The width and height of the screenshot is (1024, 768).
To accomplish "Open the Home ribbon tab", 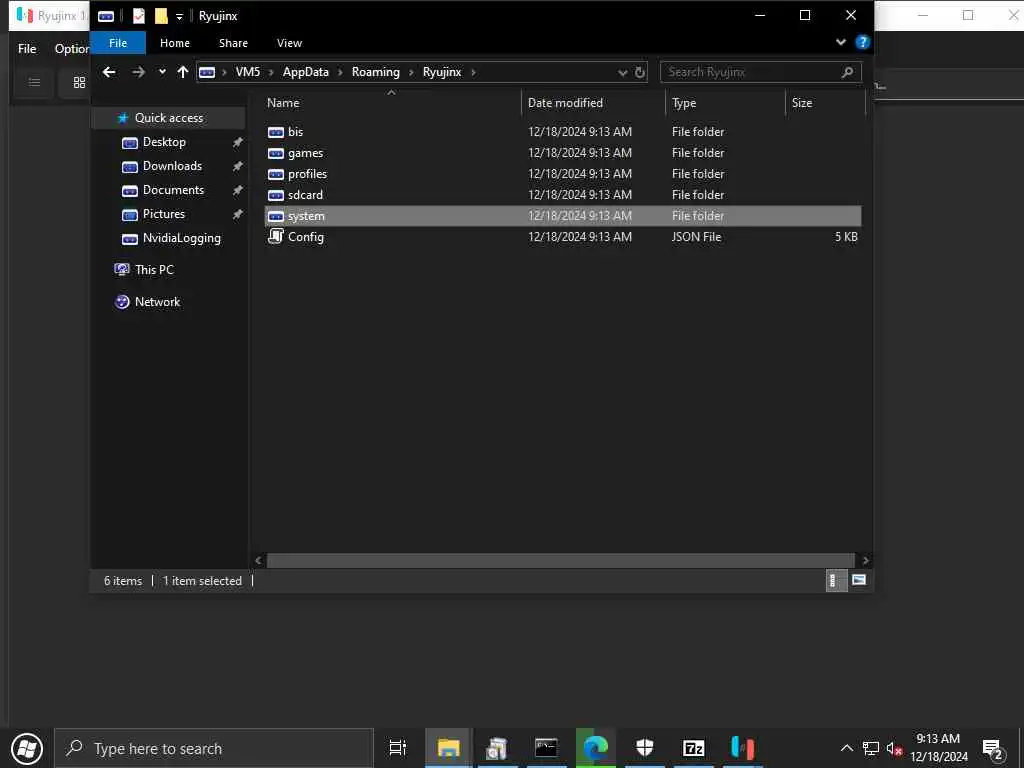I will click(175, 43).
